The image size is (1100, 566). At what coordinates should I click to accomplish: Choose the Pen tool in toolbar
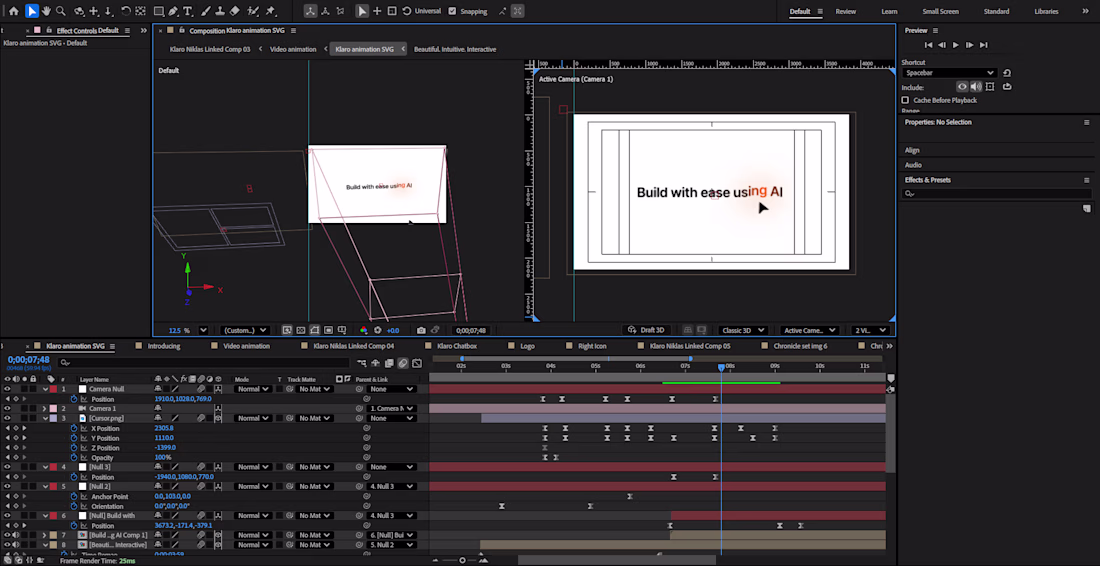[173, 11]
